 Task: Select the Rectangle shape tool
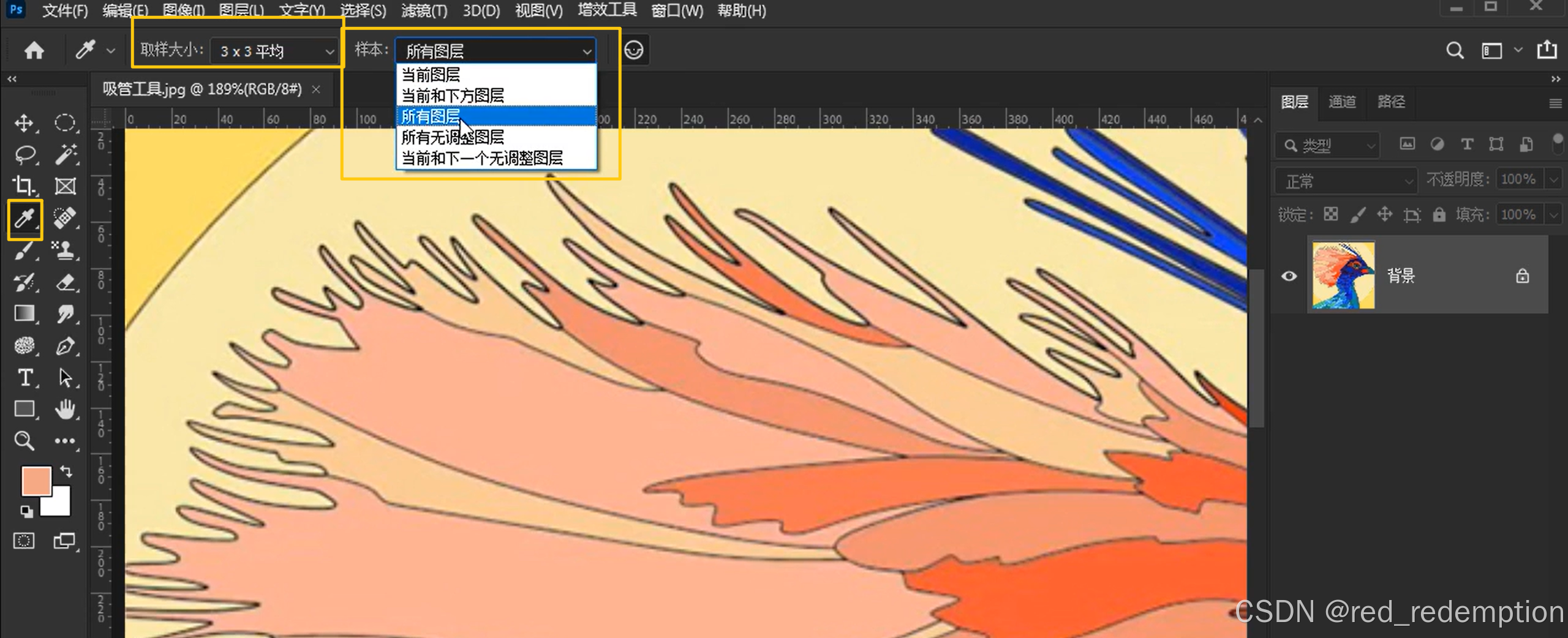(x=24, y=408)
